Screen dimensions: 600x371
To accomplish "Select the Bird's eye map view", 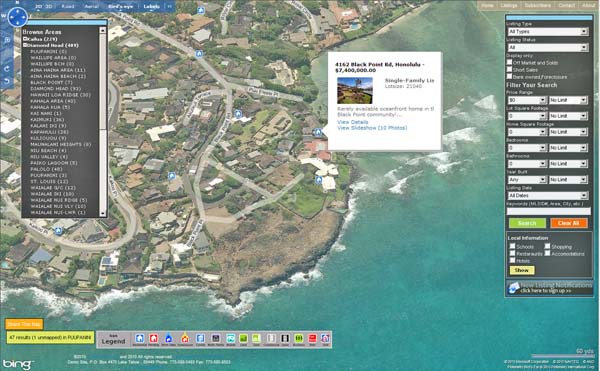I will tap(121, 7).
